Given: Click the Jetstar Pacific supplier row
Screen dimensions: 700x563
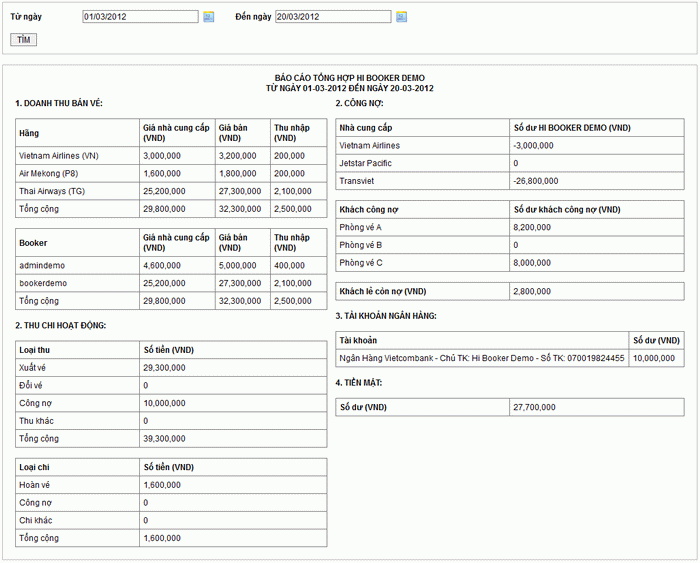Looking at the screenshot, I should click(x=510, y=163).
